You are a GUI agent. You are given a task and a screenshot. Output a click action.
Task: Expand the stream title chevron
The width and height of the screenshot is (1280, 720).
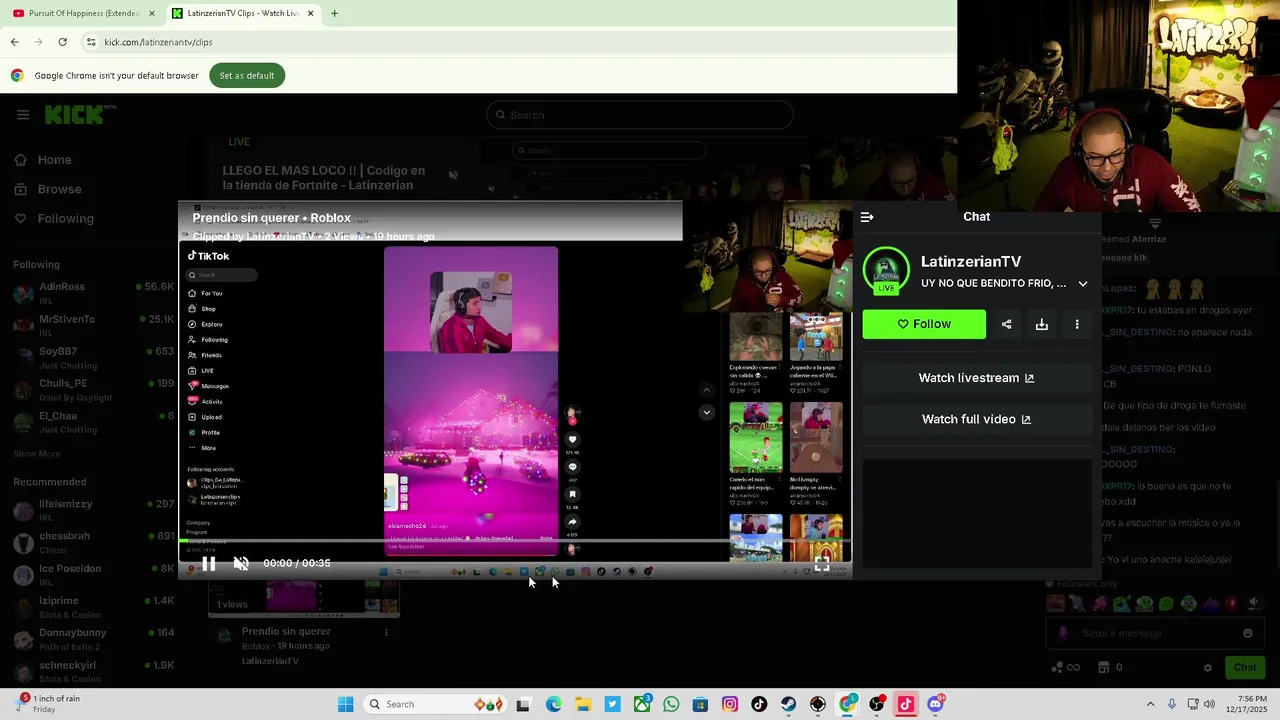(x=1083, y=284)
